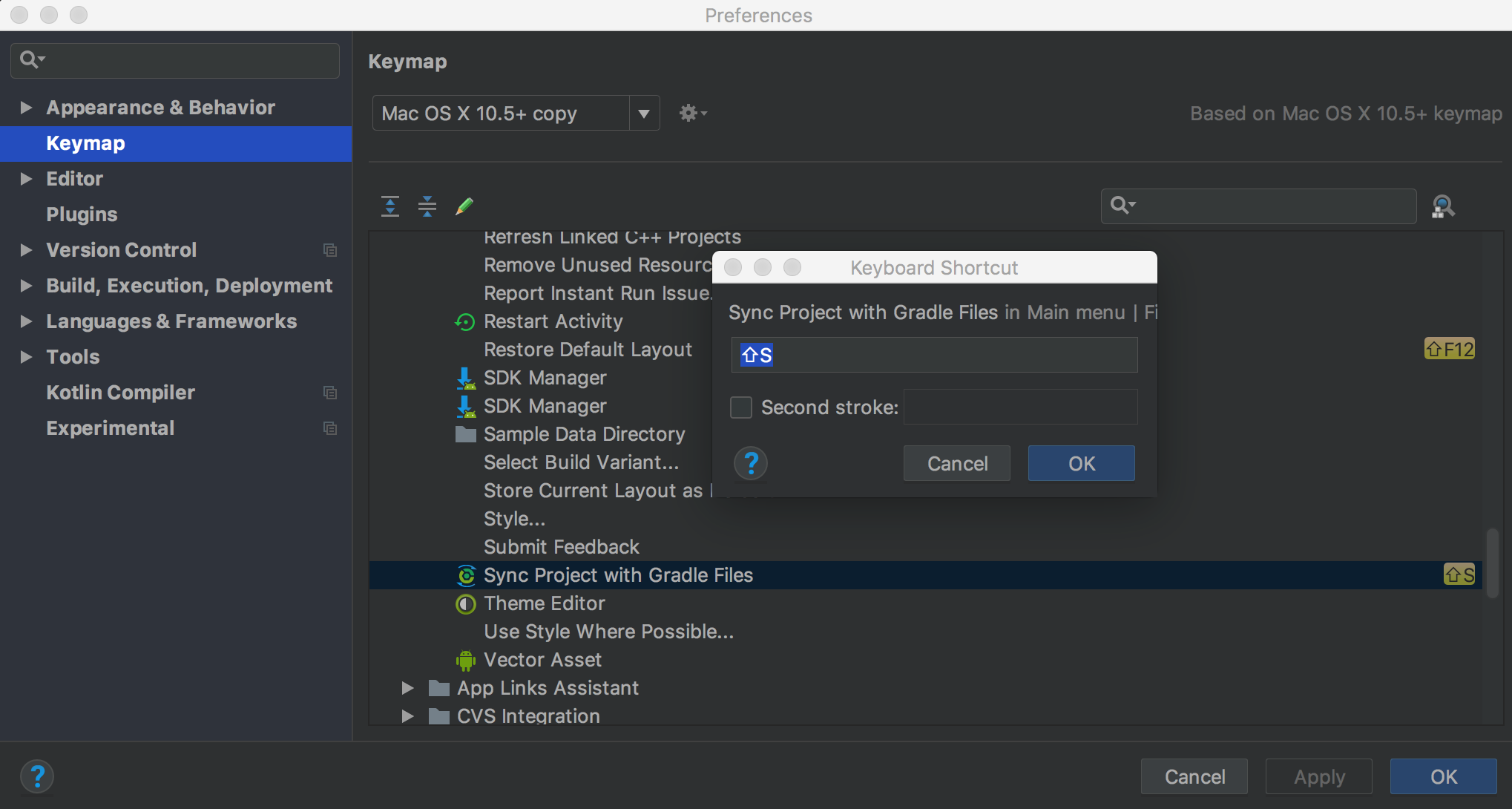Click the Experimental project-level icon

pyautogui.click(x=330, y=428)
